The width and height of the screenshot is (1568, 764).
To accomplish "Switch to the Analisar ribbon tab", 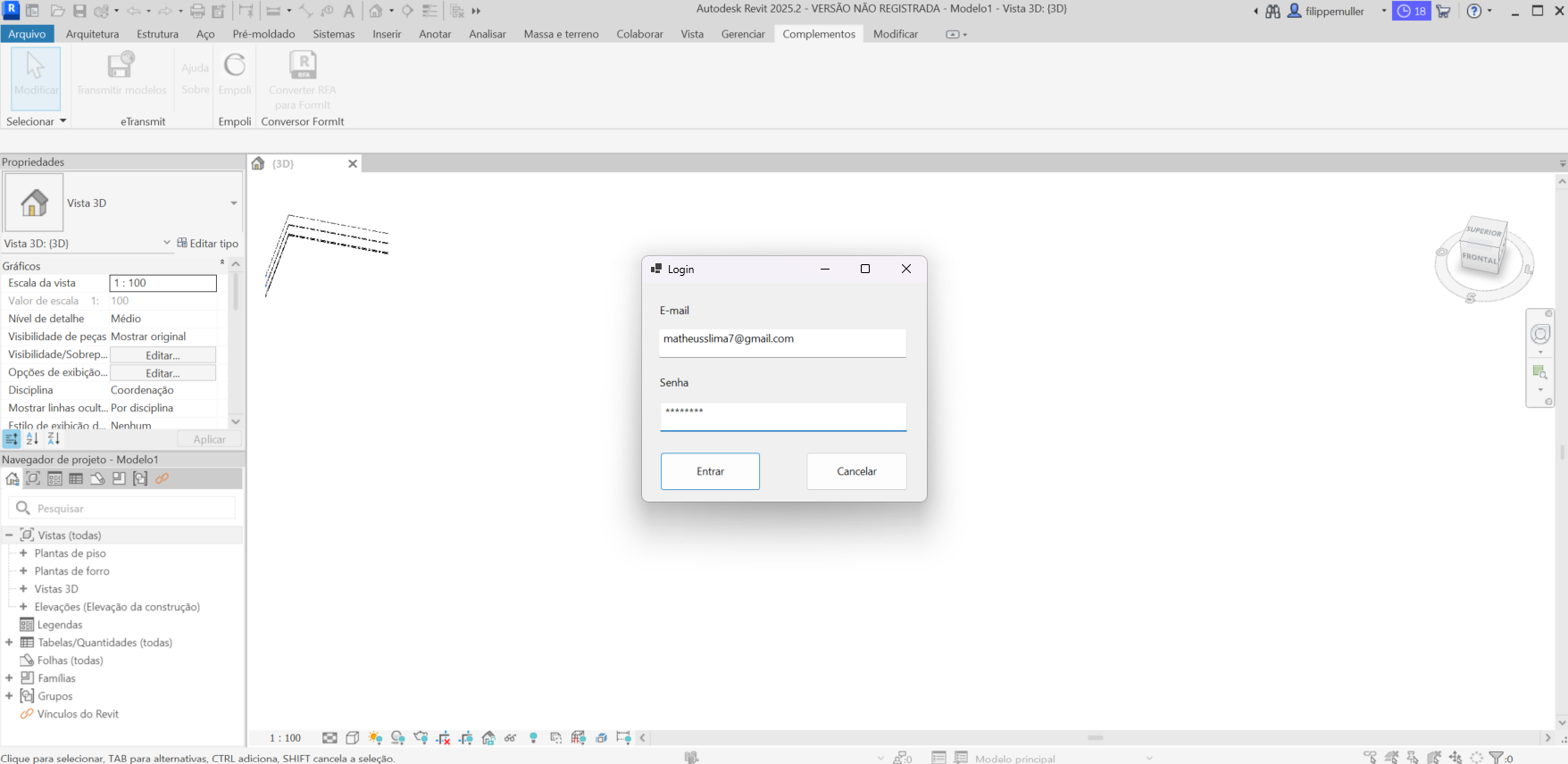I will [x=488, y=34].
